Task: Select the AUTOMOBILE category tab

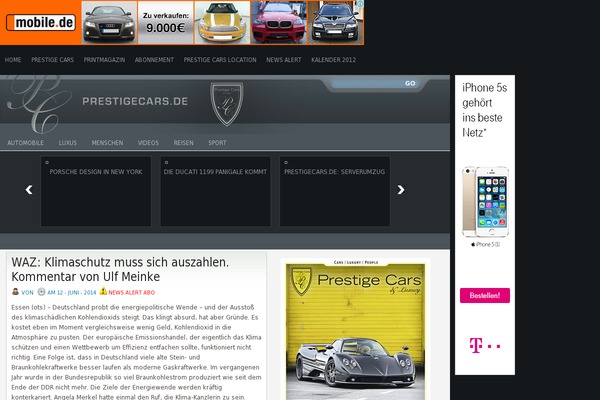Action: 25,143
